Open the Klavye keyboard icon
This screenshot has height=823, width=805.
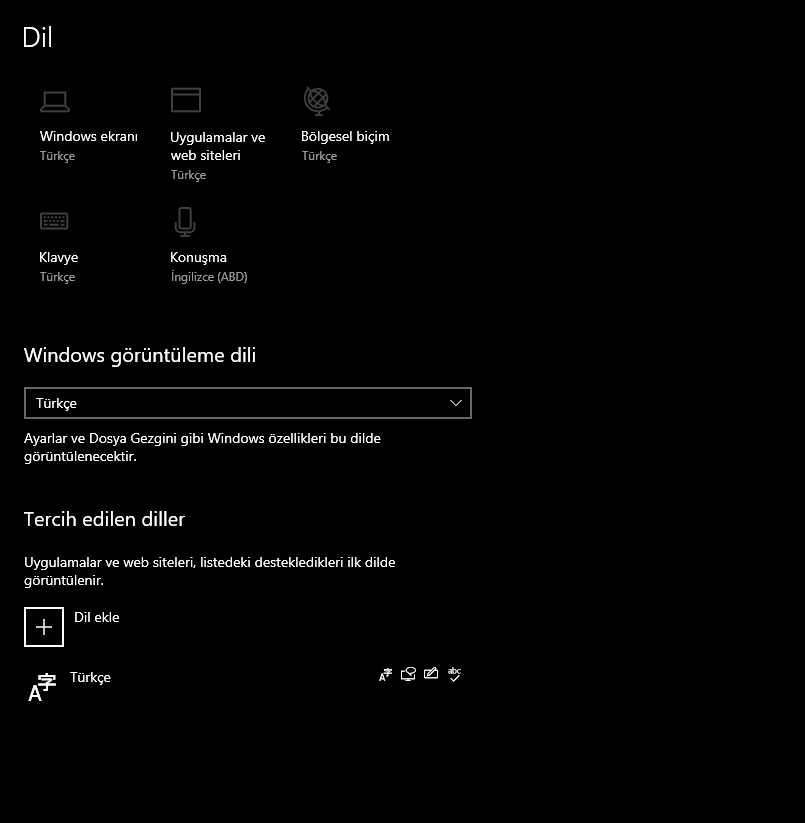tap(54, 221)
